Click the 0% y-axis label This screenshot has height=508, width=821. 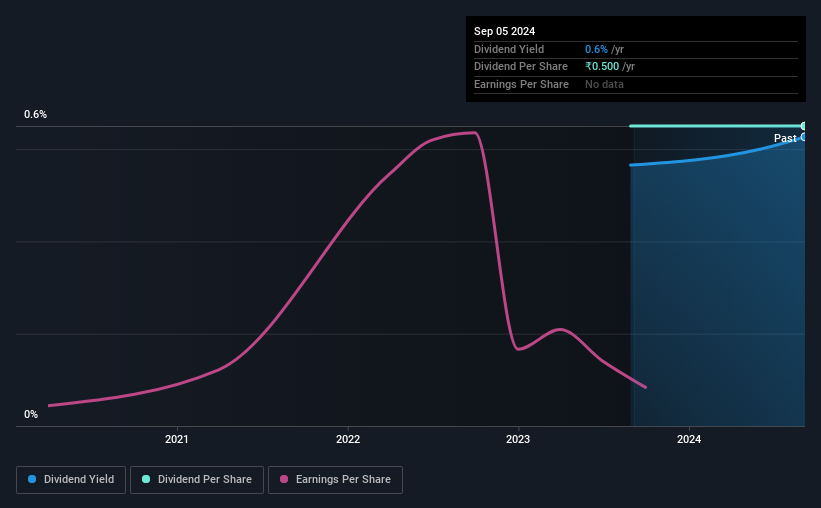click(x=31, y=414)
